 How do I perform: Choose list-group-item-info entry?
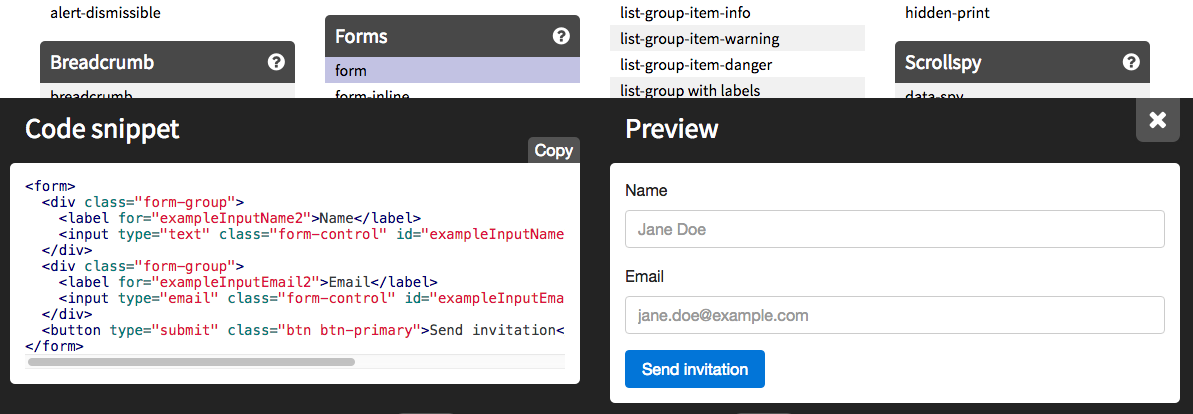point(685,13)
